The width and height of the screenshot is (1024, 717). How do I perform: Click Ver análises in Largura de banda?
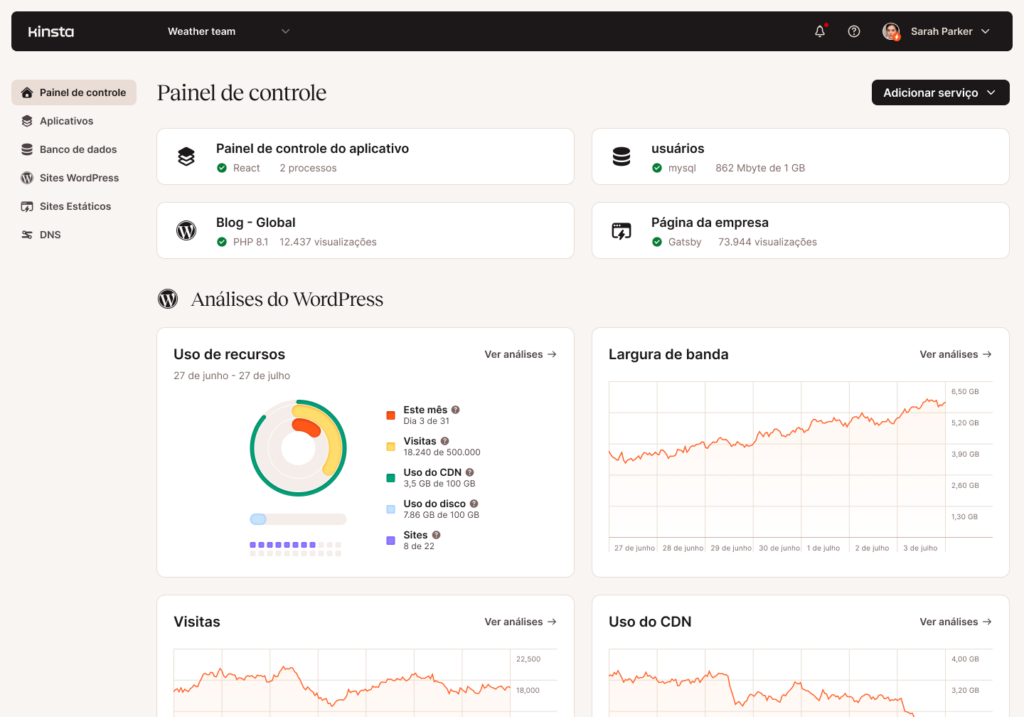pos(955,354)
